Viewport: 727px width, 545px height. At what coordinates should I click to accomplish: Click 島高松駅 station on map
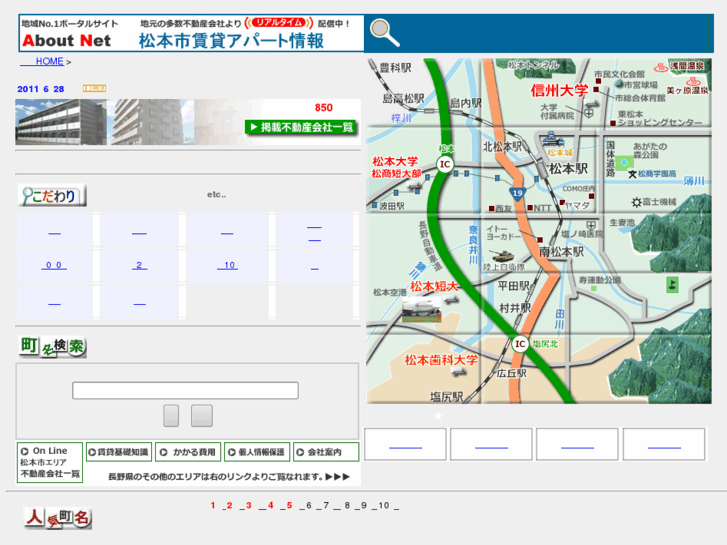coord(403,98)
